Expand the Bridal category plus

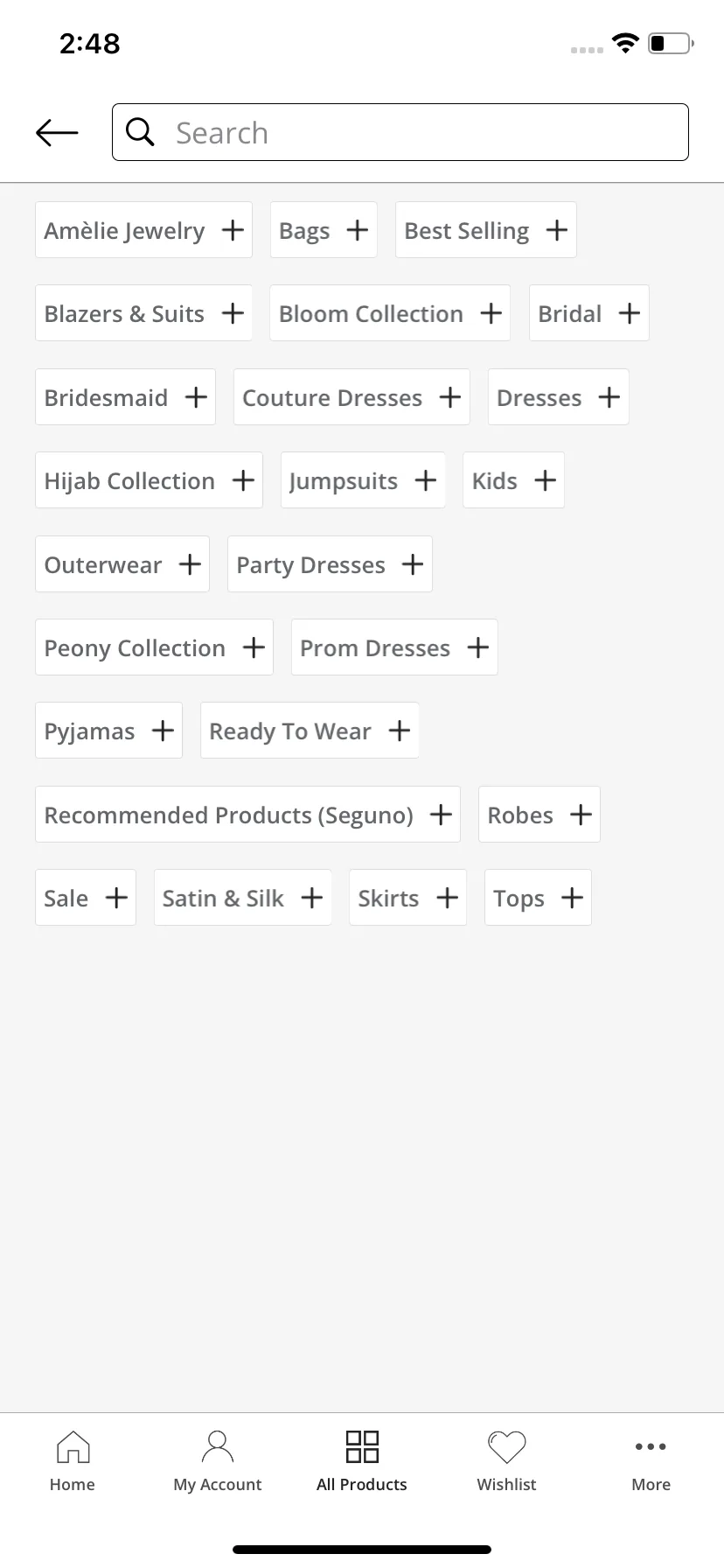coord(630,313)
